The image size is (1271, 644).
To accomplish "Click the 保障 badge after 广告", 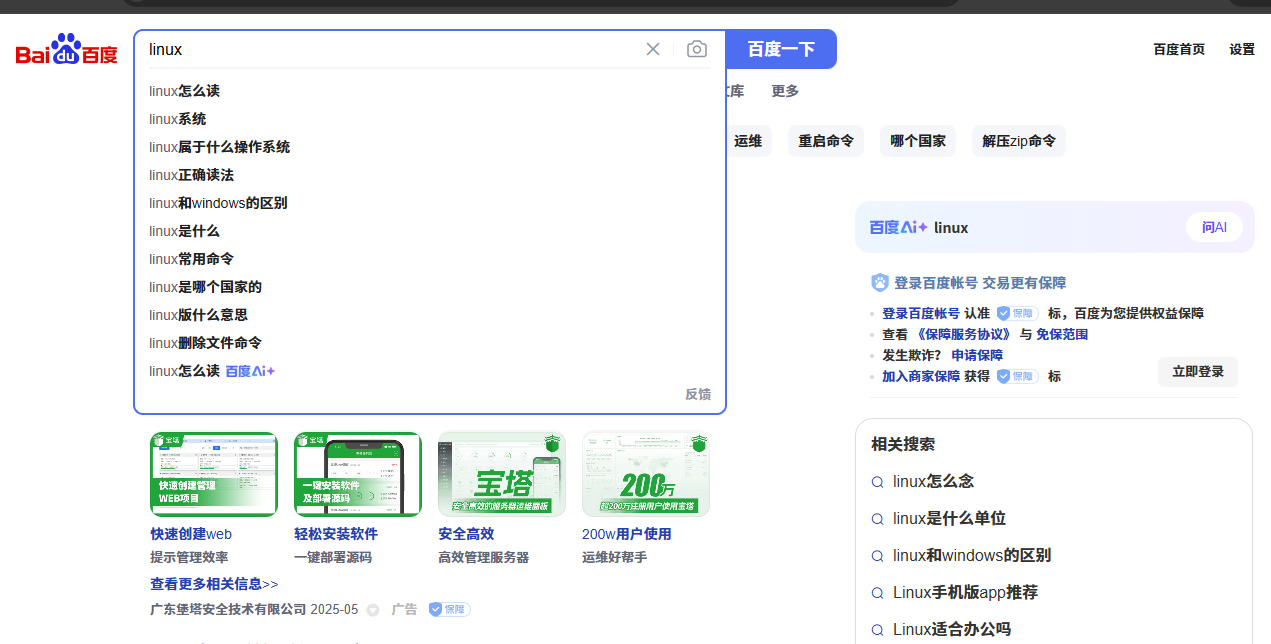I will pos(449,609).
